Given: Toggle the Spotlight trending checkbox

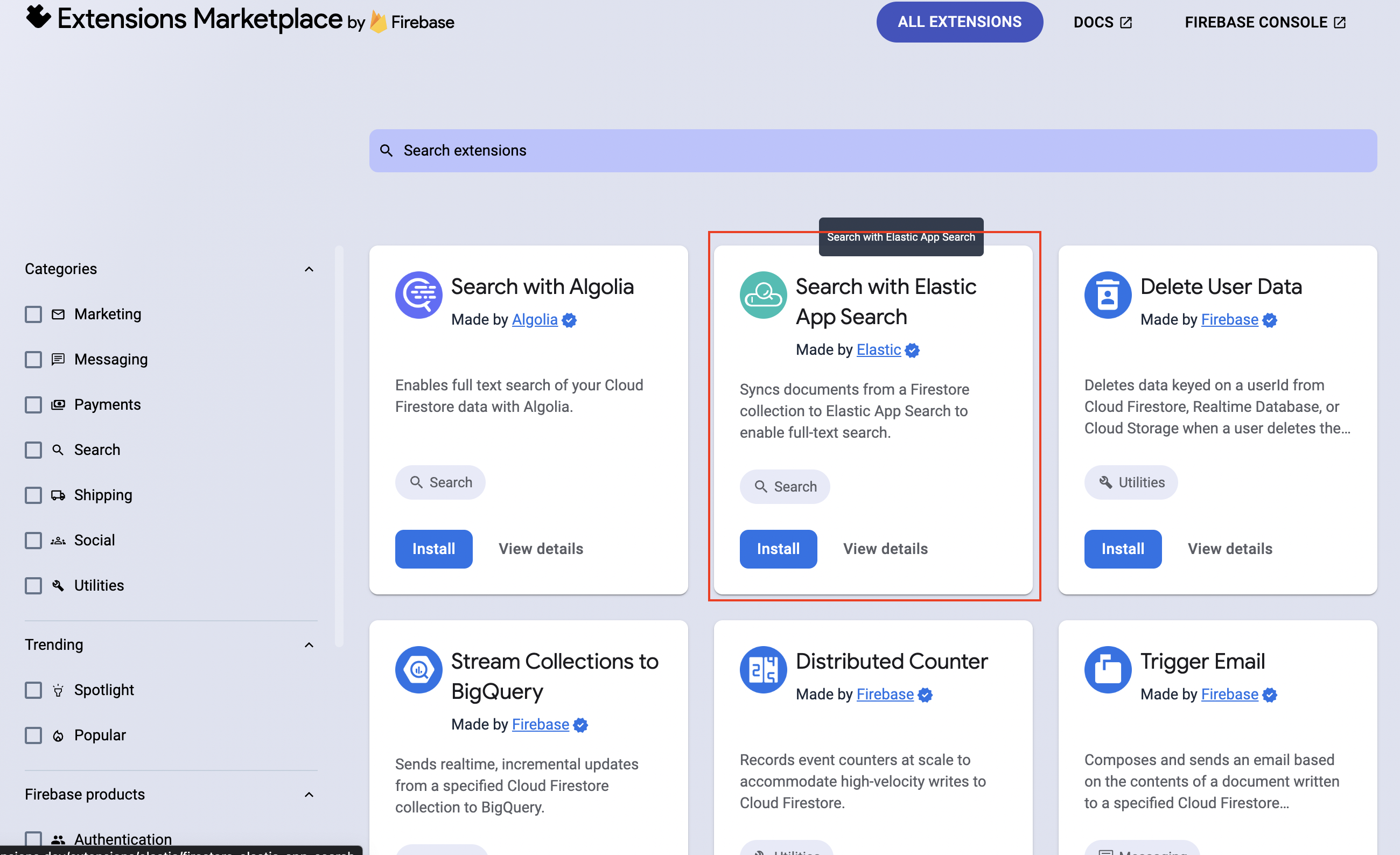Looking at the screenshot, I should [33, 690].
